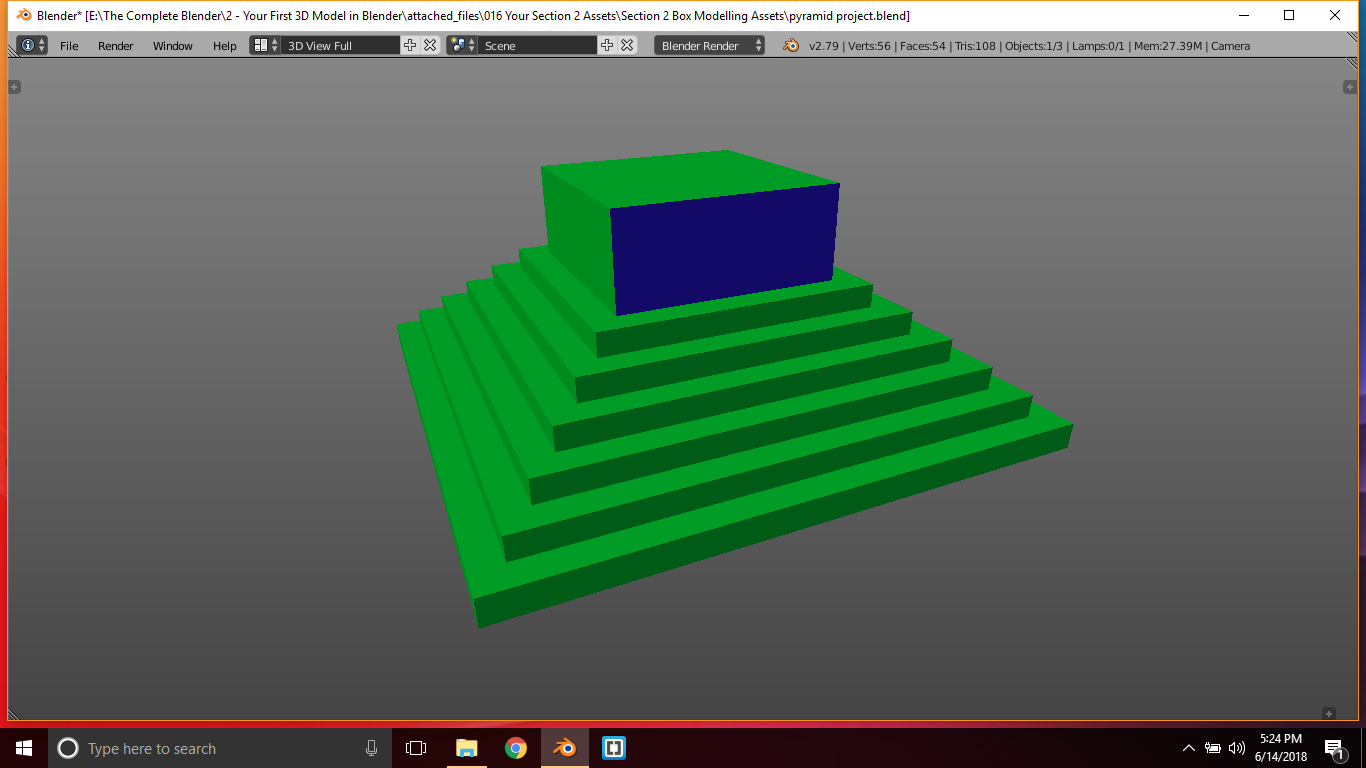Expand the hidden header with the bottom plus
Viewport: 1366px width, 768px height.
(x=1329, y=713)
